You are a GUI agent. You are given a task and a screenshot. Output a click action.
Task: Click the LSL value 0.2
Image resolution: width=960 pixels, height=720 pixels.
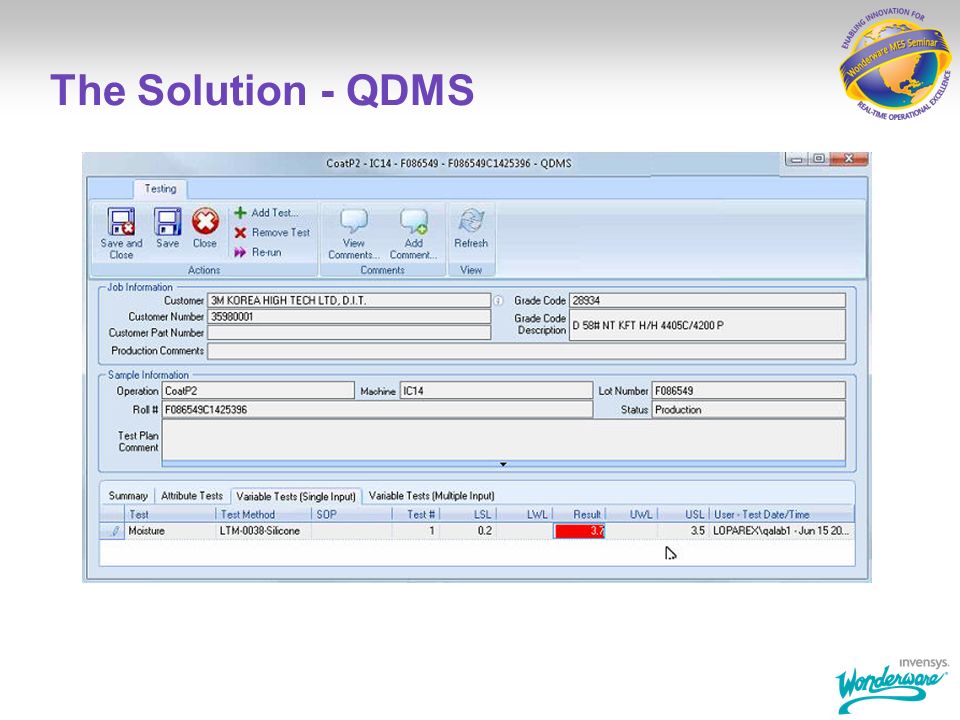pyautogui.click(x=468, y=531)
